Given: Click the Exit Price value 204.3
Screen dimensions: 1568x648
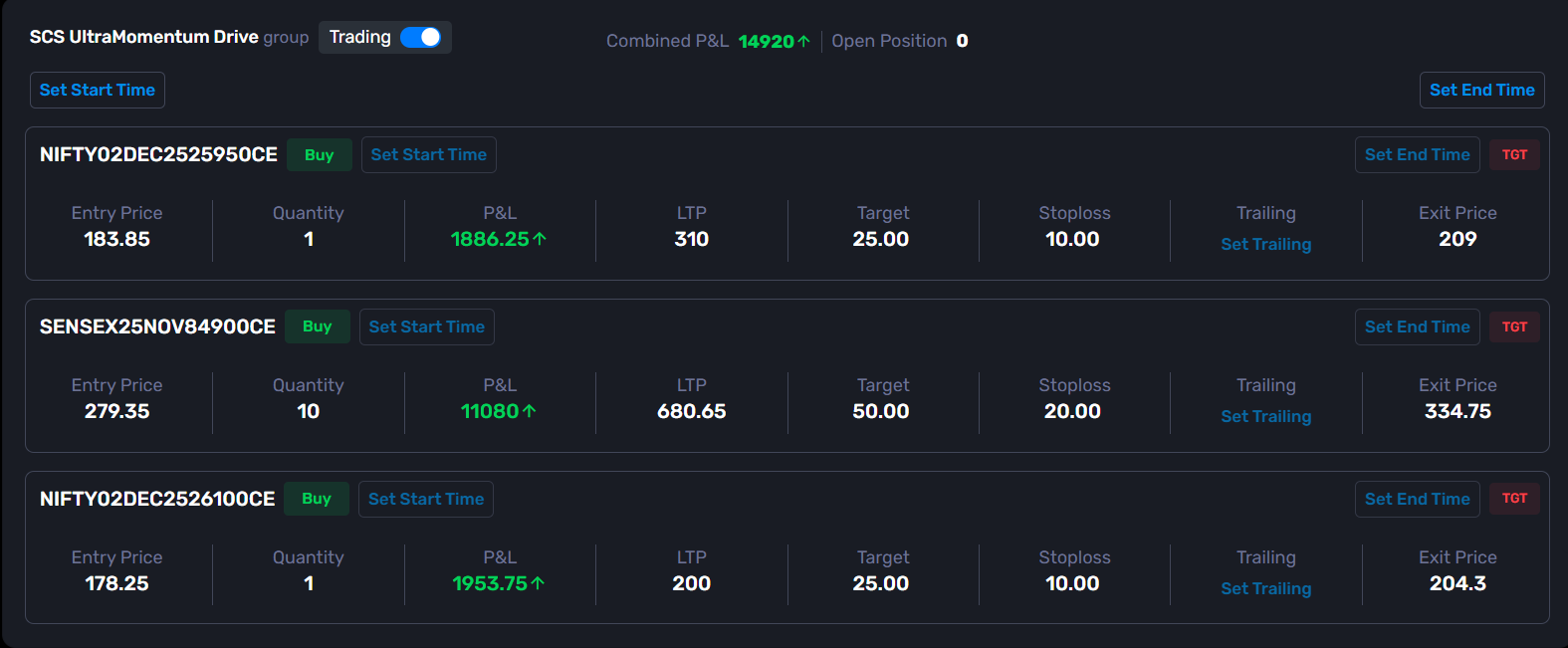Looking at the screenshot, I should tap(1457, 583).
